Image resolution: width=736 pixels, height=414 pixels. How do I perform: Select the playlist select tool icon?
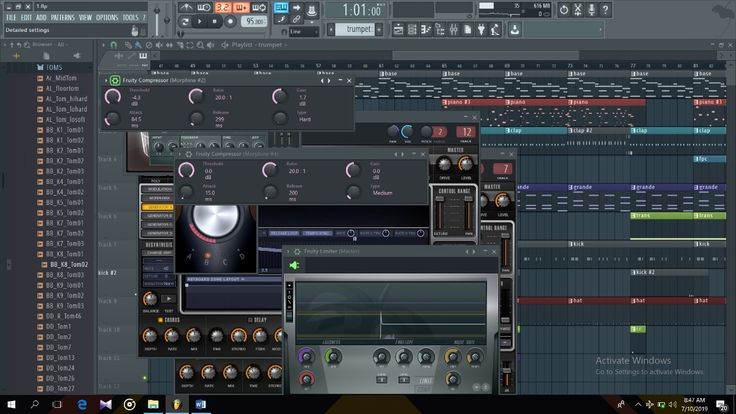[x=190, y=45]
